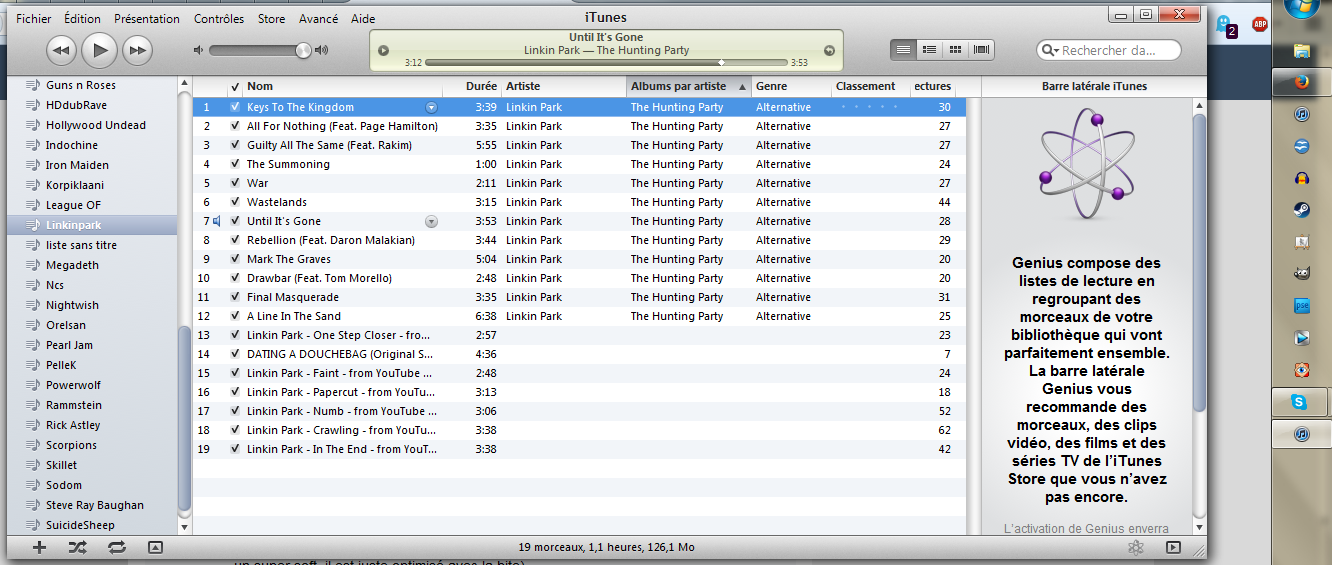
Task: Sort by Nom column header
Action: (343, 87)
